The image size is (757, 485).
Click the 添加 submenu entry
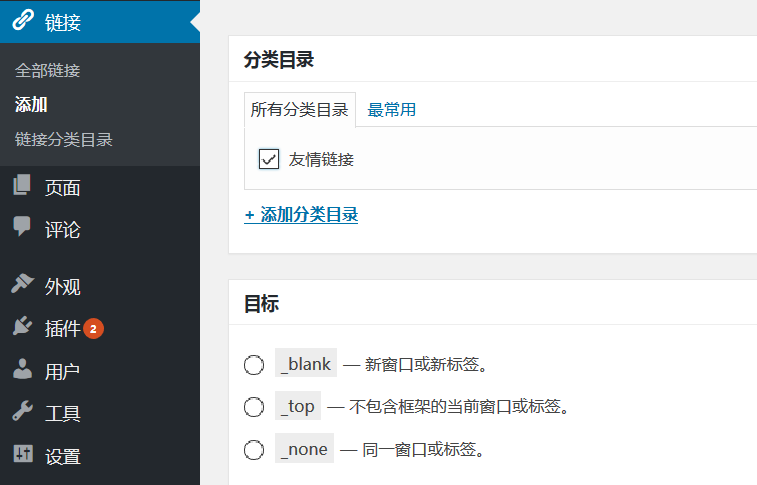31,104
